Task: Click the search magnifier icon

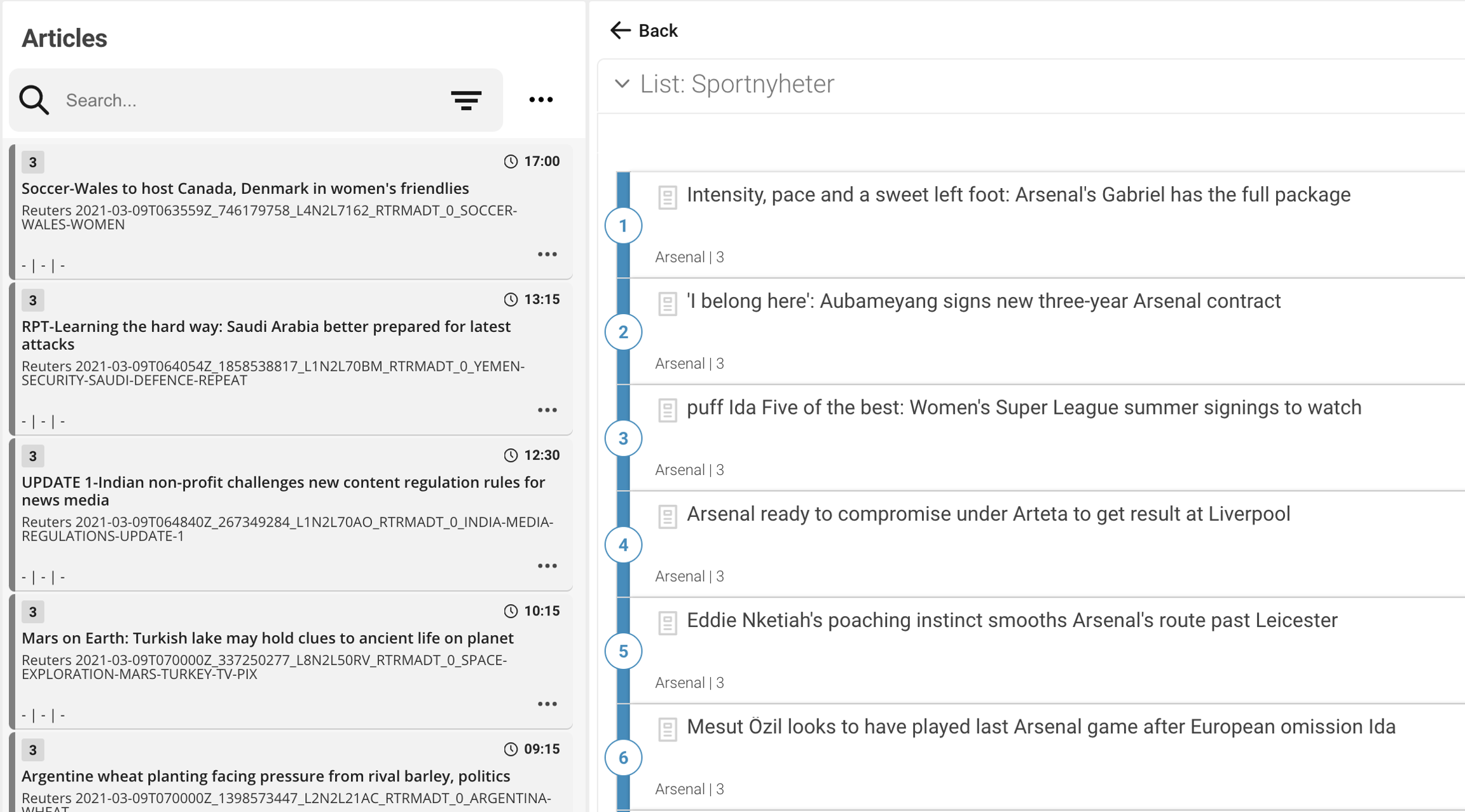Action: coord(34,100)
